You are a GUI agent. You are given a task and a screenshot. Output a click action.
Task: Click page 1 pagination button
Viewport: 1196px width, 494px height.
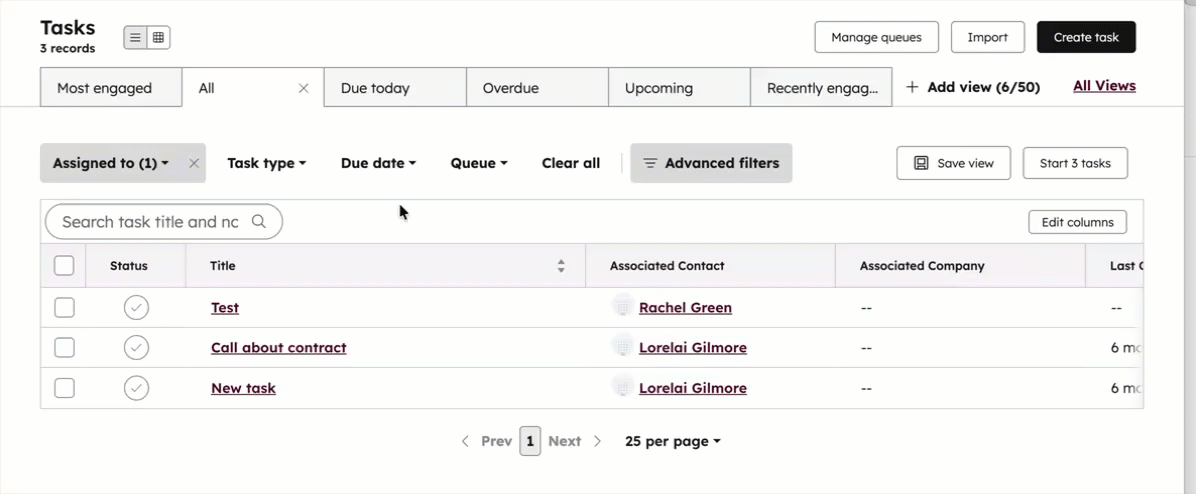[x=530, y=441]
